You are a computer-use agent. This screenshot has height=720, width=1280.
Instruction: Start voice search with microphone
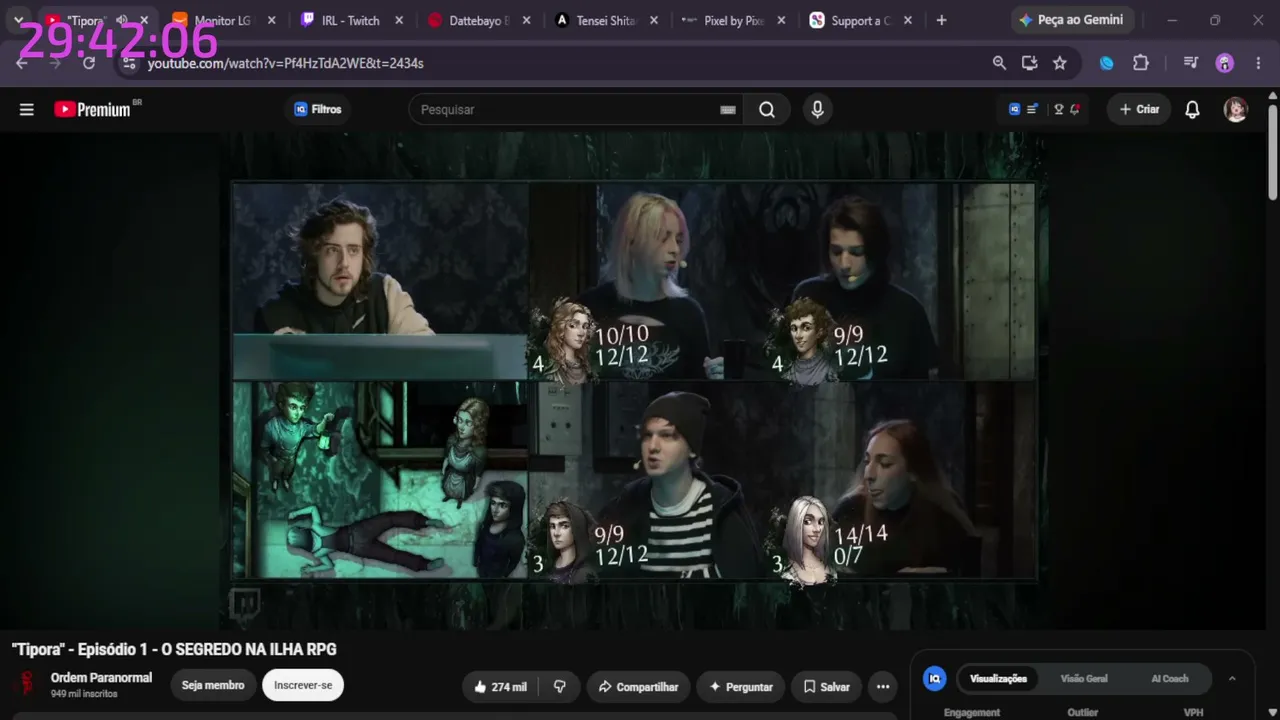pyautogui.click(x=817, y=110)
